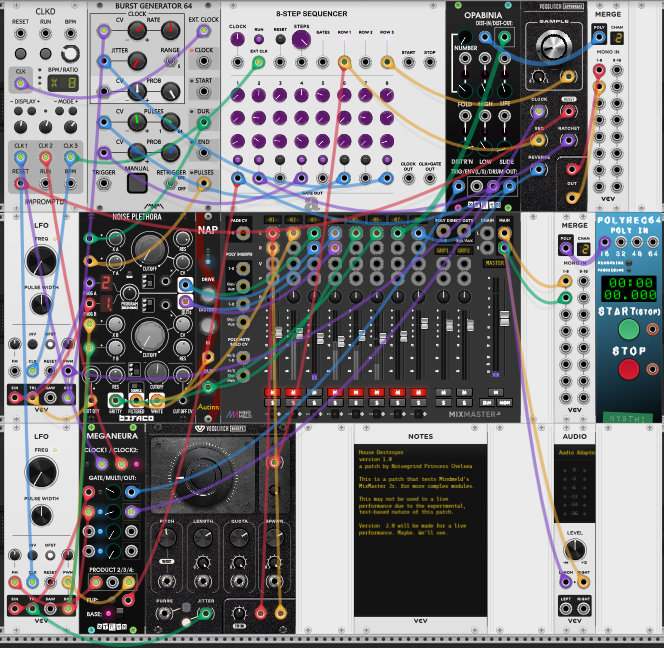Click the CLKD MODE plus button
This screenshot has width=664, height=648.
73,111
